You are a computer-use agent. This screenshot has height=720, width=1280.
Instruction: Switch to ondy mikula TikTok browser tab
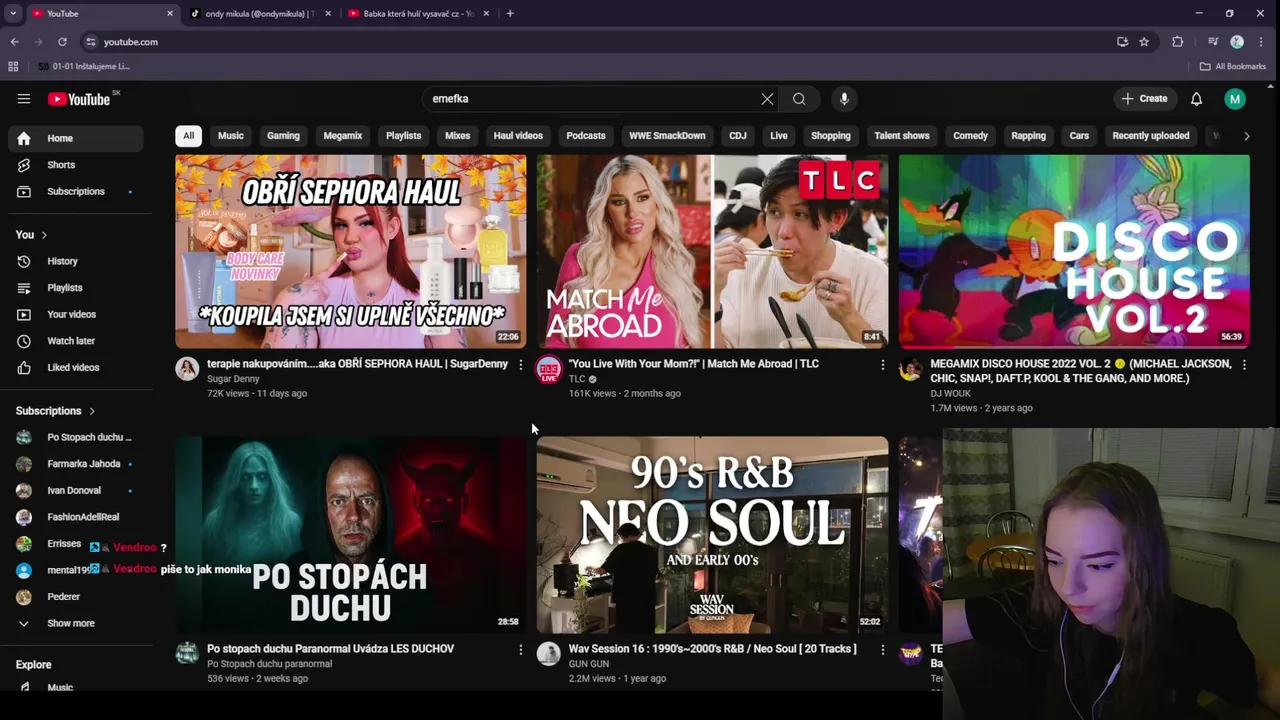258,14
